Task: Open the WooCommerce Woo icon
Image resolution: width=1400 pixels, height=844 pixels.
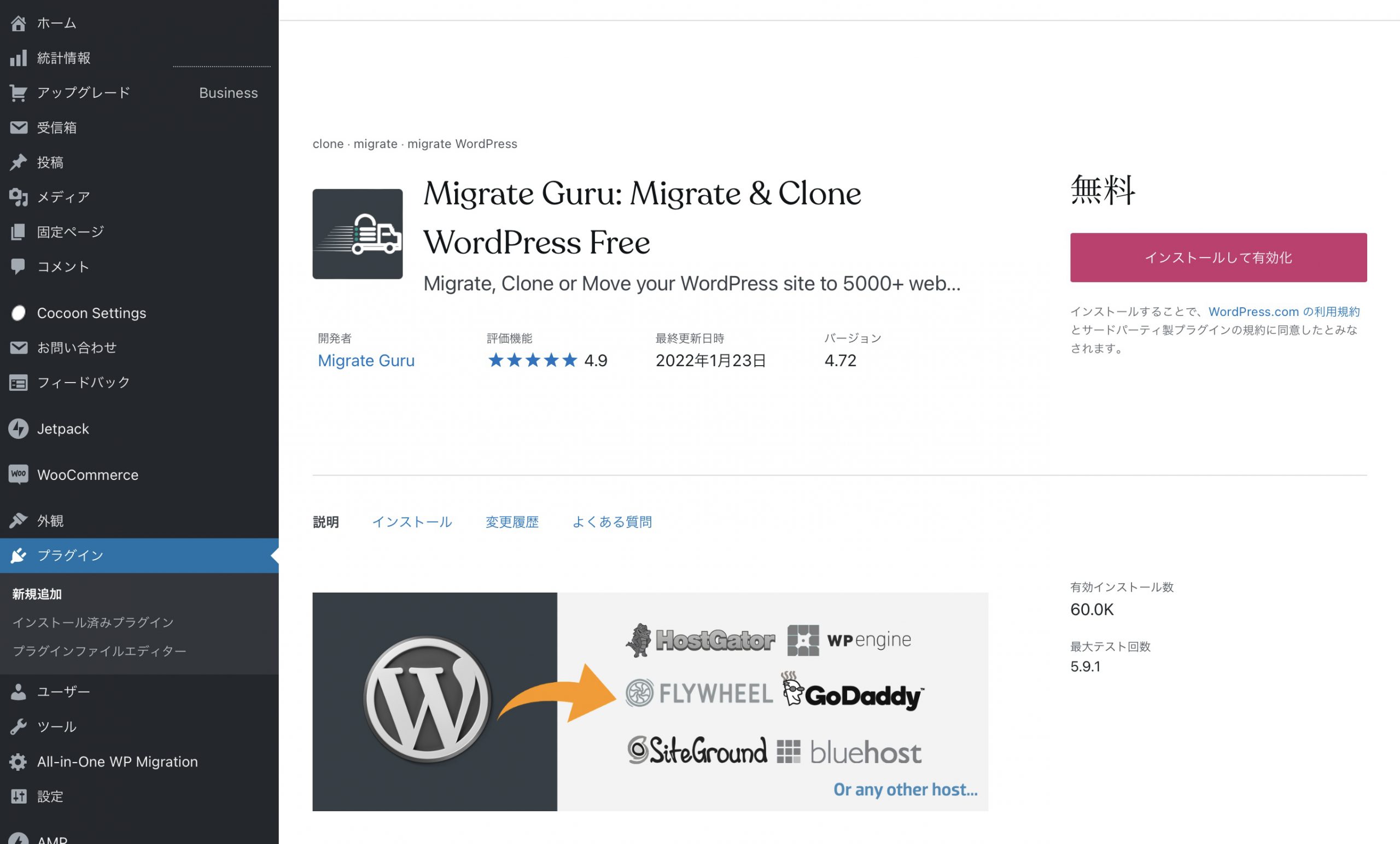Action: 18,474
